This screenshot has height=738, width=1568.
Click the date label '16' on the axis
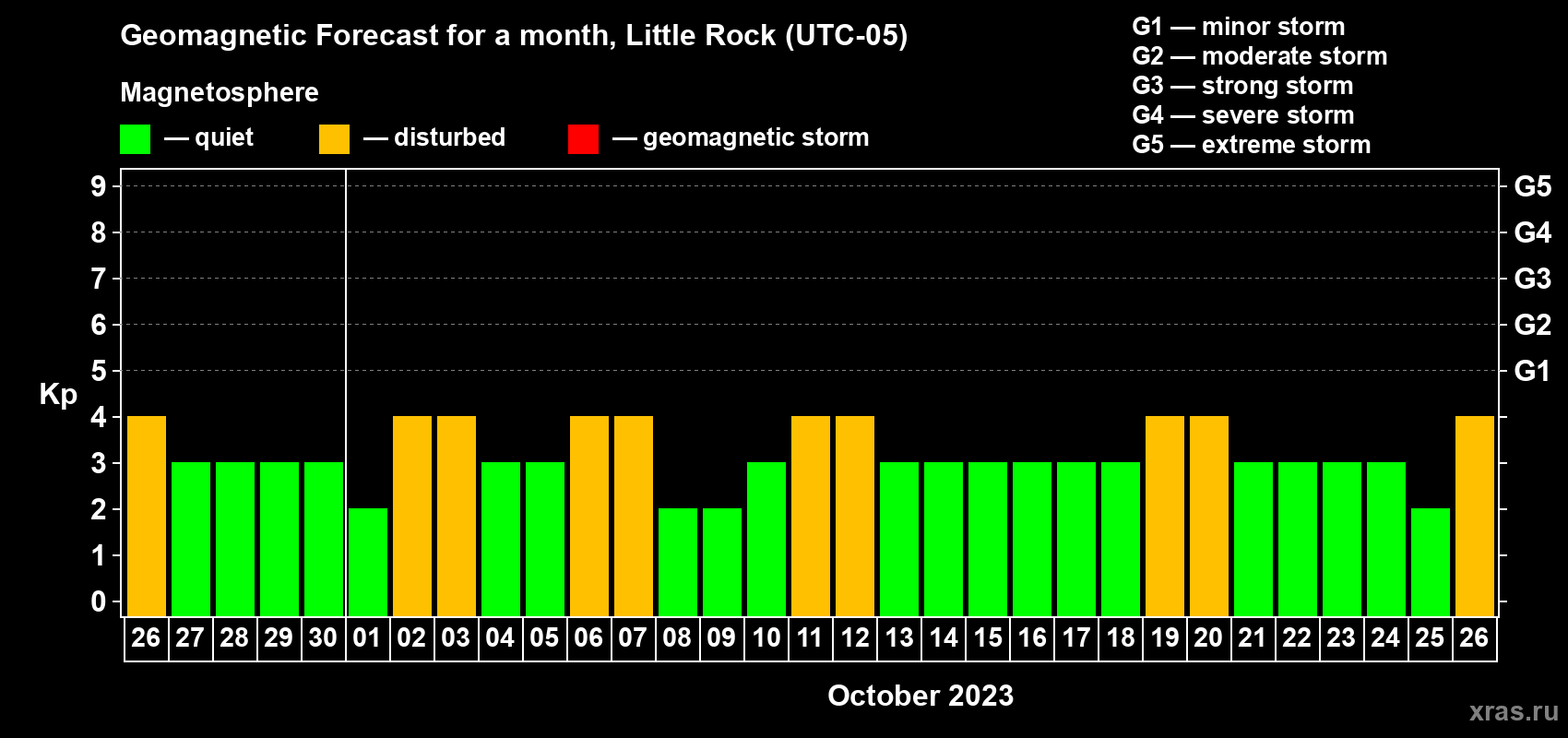coord(1031,637)
